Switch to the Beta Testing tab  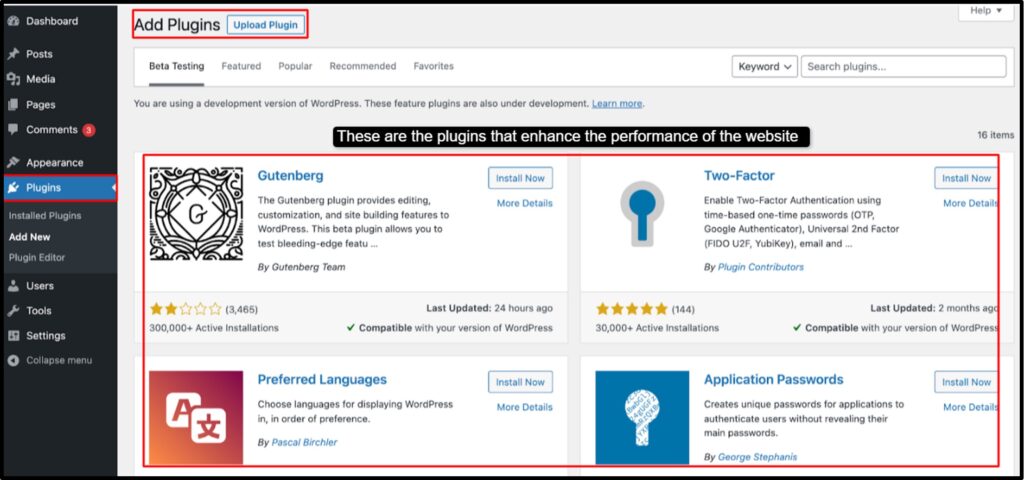click(176, 66)
